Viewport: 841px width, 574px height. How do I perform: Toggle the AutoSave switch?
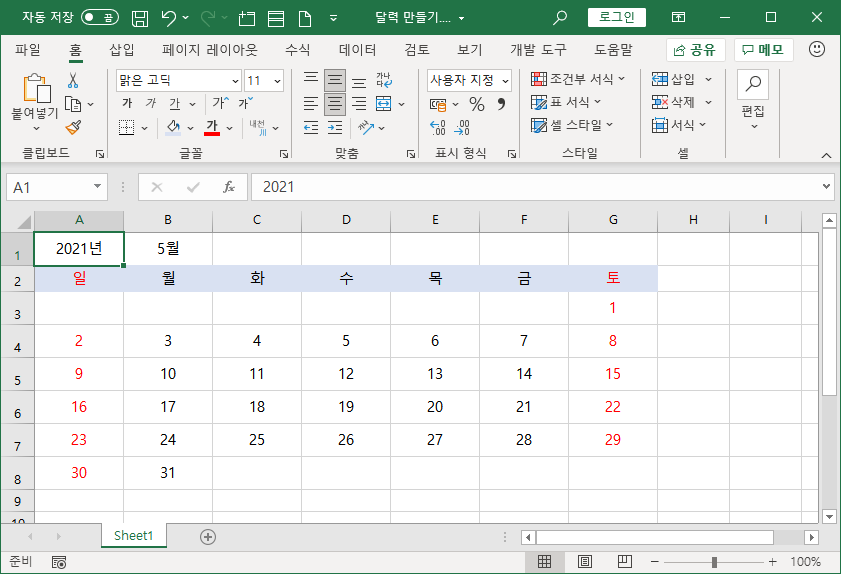coord(100,18)
